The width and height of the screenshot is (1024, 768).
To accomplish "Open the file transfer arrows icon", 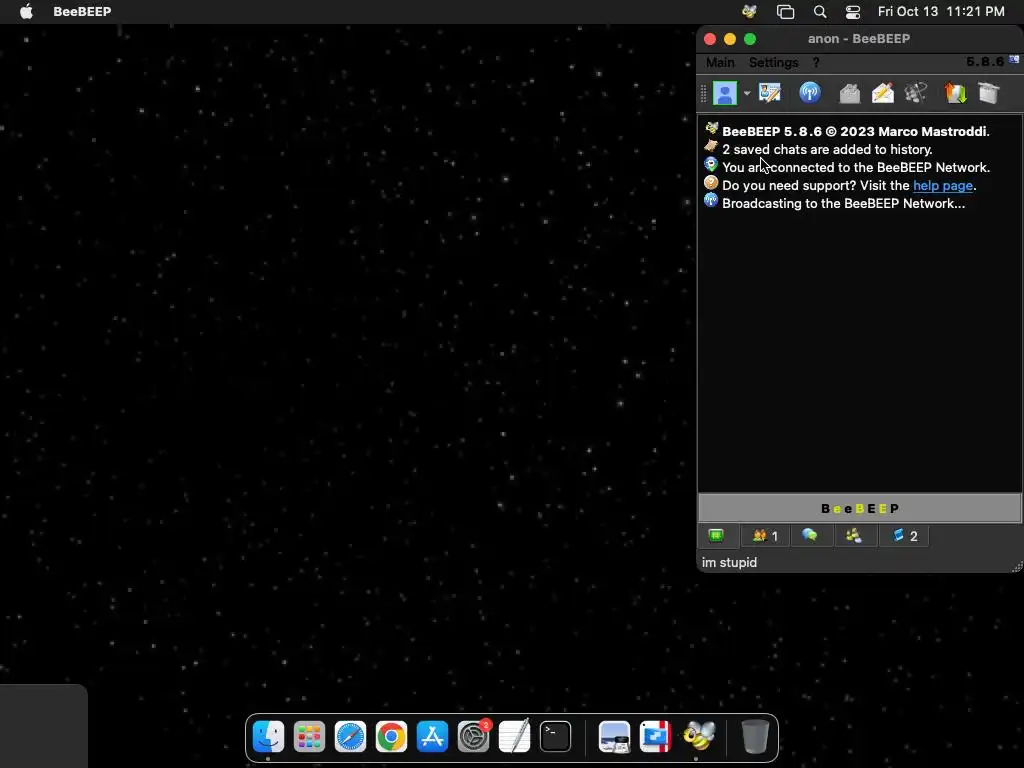I will pos(955,93).
